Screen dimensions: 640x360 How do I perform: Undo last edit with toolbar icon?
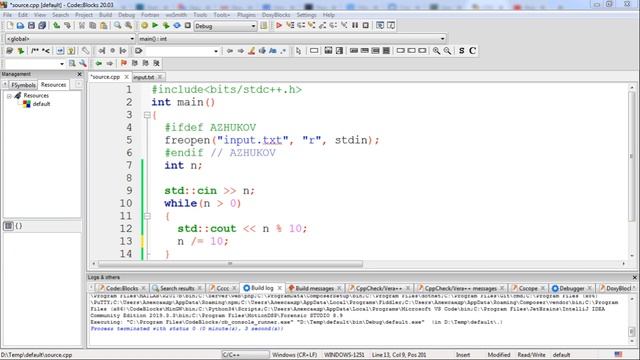coord(57,26)
